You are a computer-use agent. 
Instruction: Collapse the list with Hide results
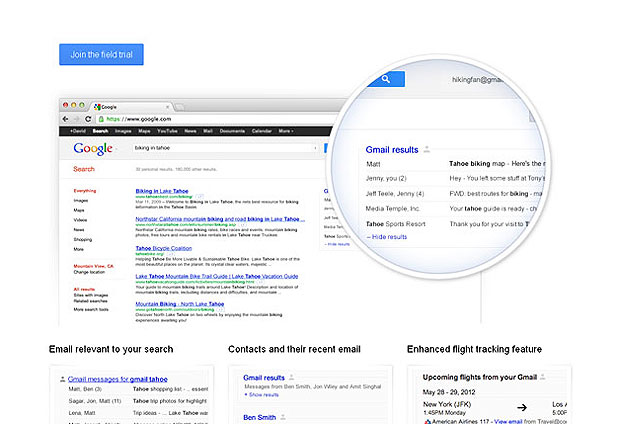pos(387,237)
